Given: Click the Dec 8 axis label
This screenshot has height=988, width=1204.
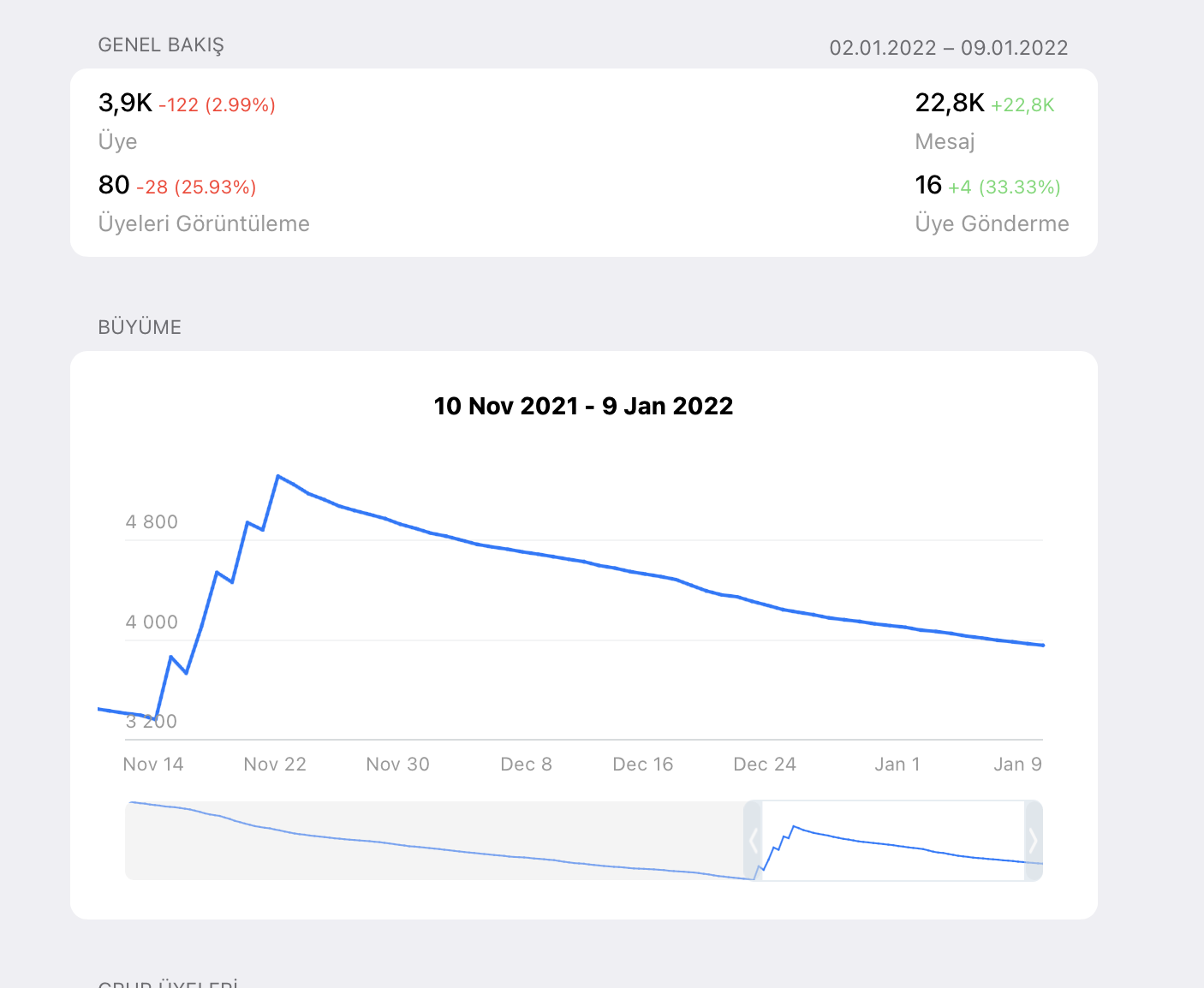Looking at the screenshot, I should (x=526, y=764).
